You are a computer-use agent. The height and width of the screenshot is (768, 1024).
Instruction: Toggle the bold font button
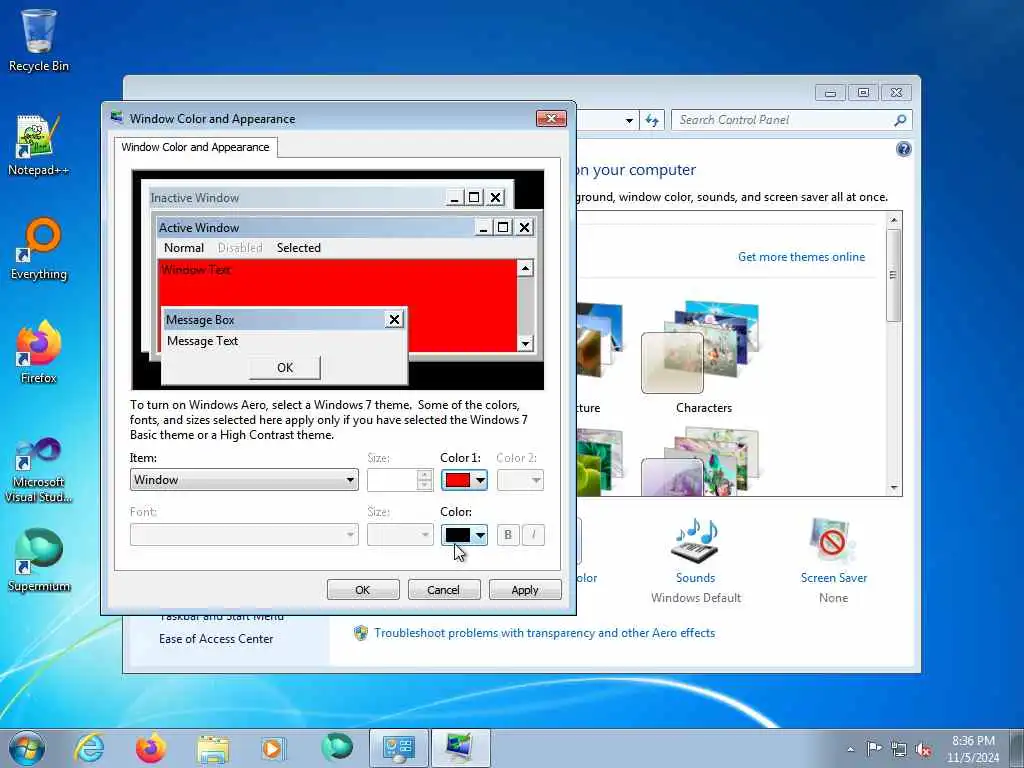[508, 535]
